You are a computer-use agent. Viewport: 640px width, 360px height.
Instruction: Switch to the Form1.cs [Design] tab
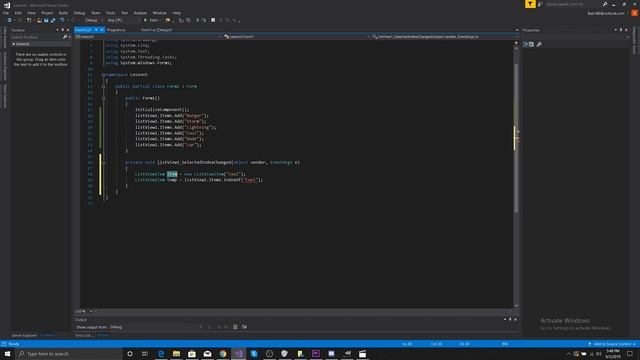(x=156, y=30)
